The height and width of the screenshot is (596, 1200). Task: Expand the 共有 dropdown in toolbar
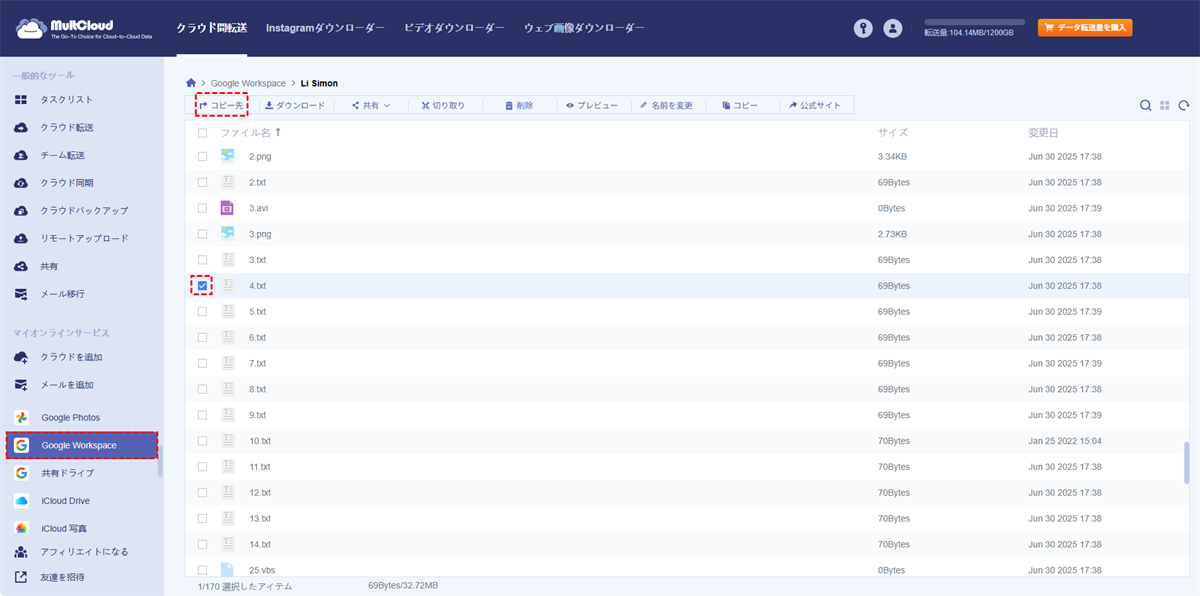point(371,105)
